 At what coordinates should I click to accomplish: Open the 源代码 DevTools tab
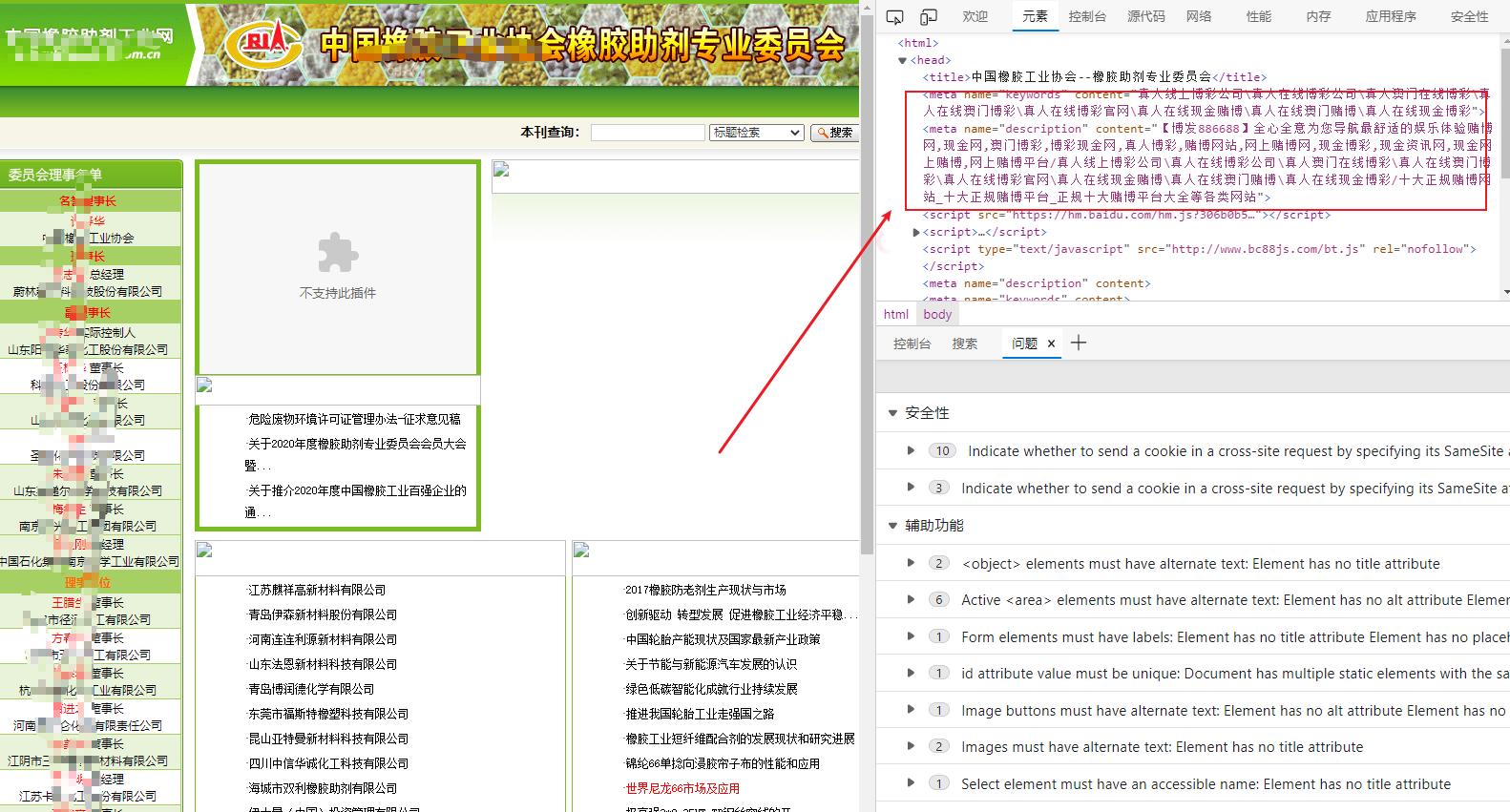tap(1145, 16)
